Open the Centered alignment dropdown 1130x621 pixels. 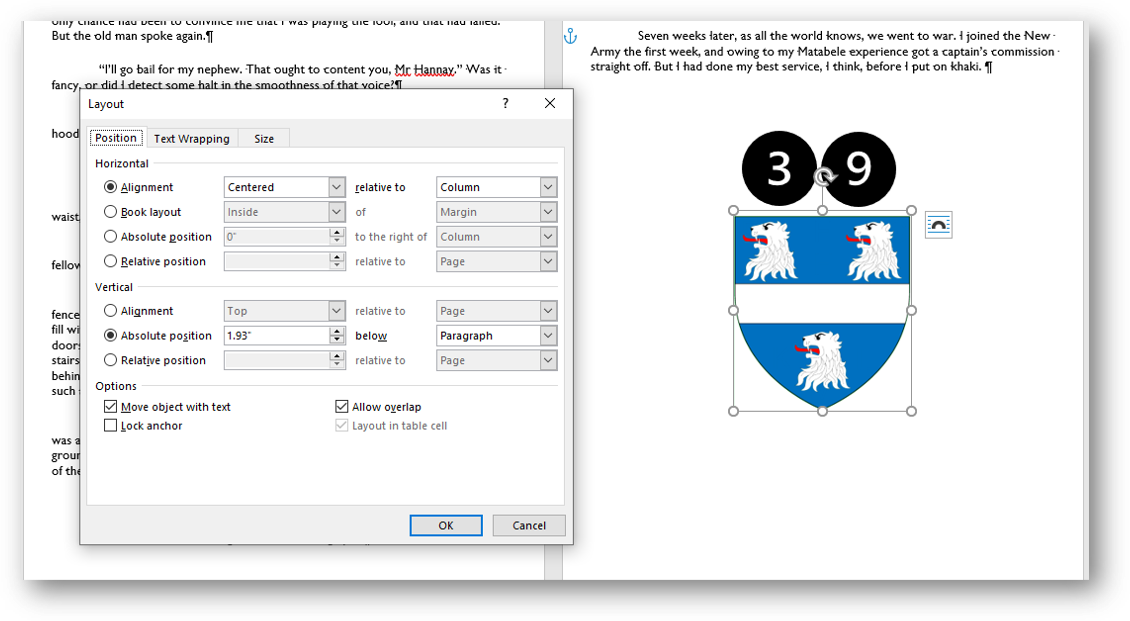(x=337, y=187)
